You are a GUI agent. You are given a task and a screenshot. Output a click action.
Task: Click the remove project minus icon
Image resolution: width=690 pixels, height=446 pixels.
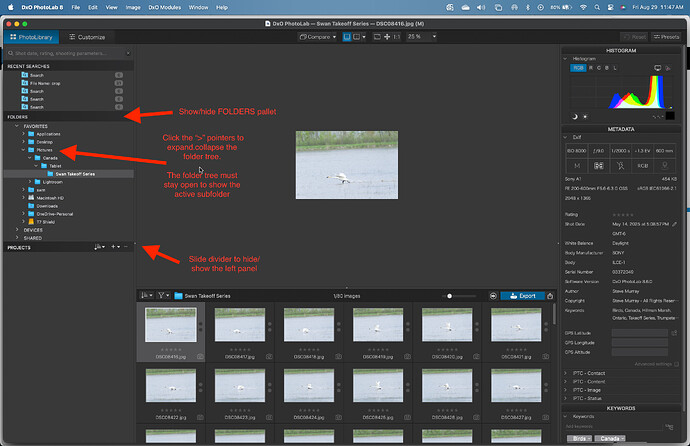126,247
